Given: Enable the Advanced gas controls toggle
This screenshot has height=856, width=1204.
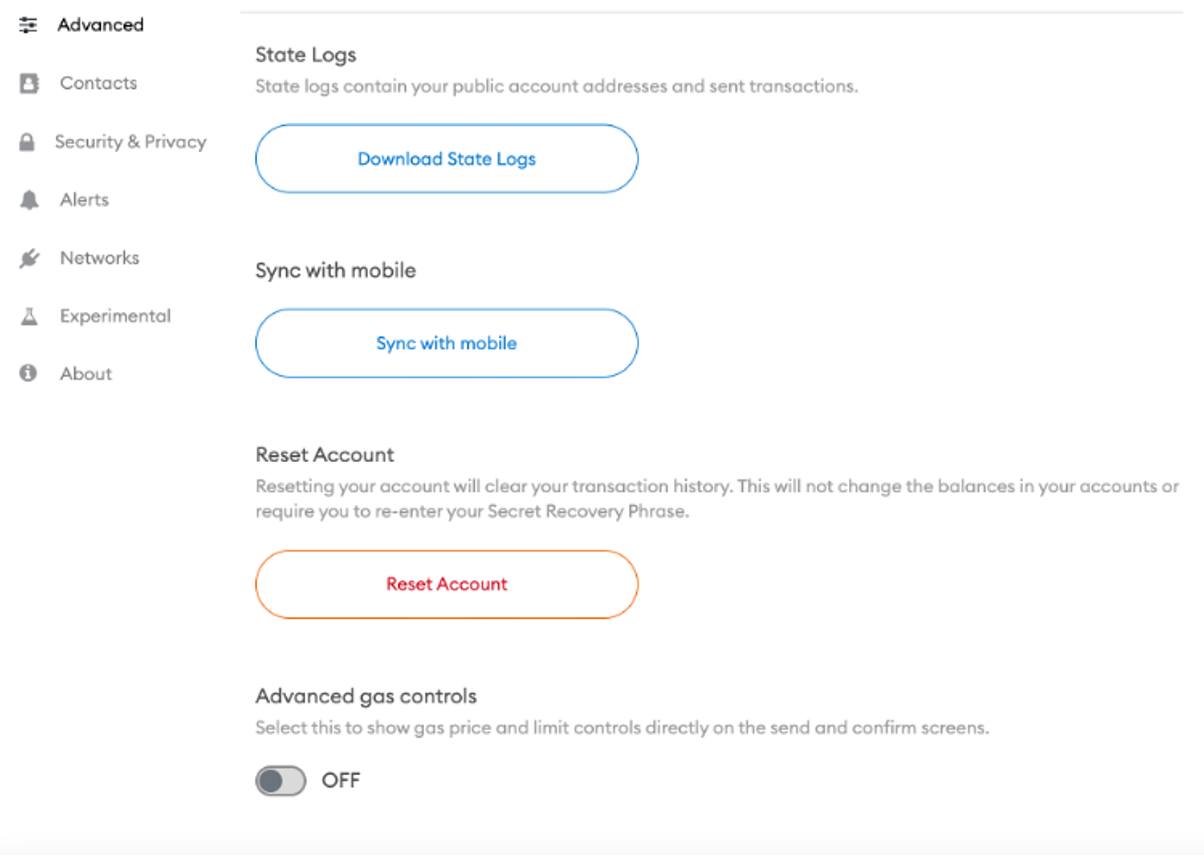Looking at the screenshot, I should pos(280,781).
